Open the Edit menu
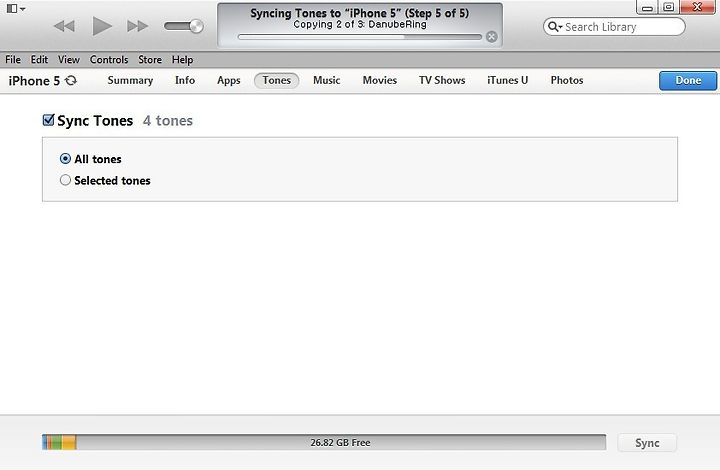 39,60
